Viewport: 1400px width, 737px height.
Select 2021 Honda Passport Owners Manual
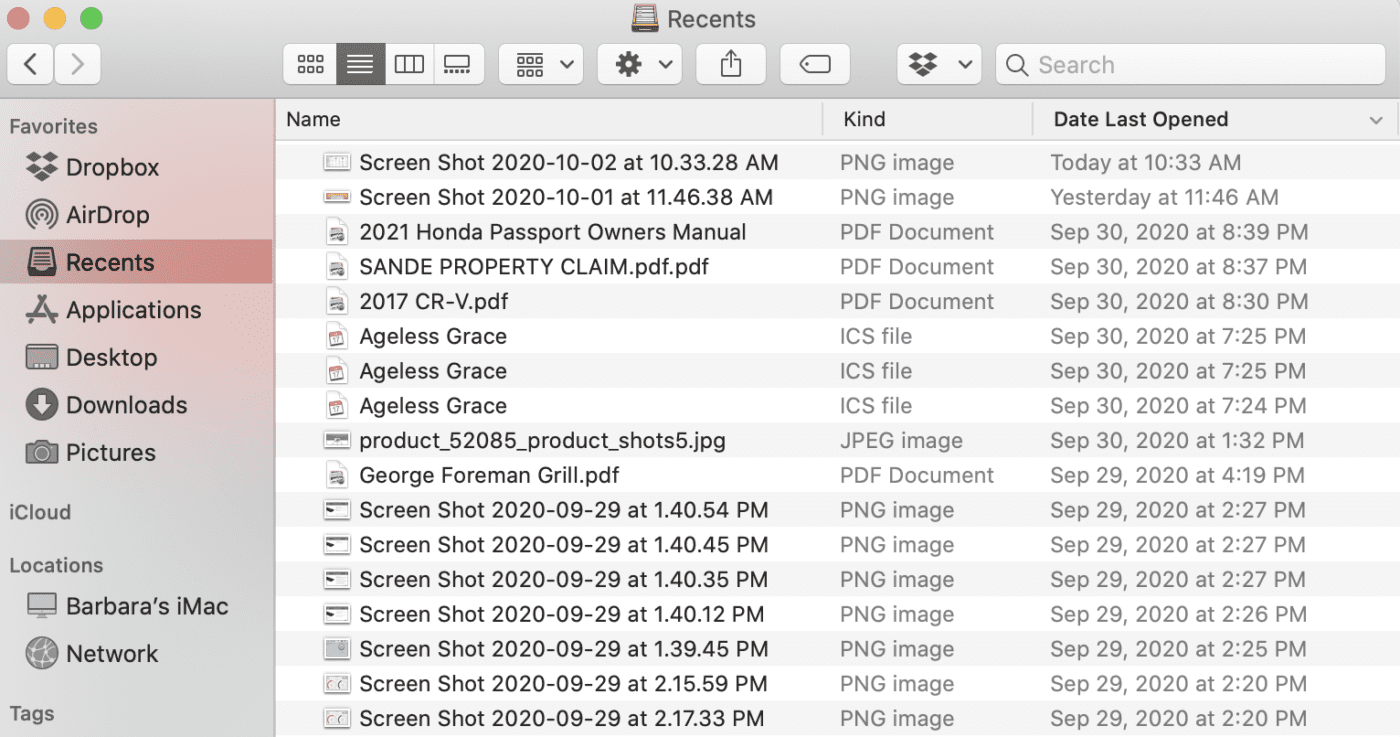[552, 232]
